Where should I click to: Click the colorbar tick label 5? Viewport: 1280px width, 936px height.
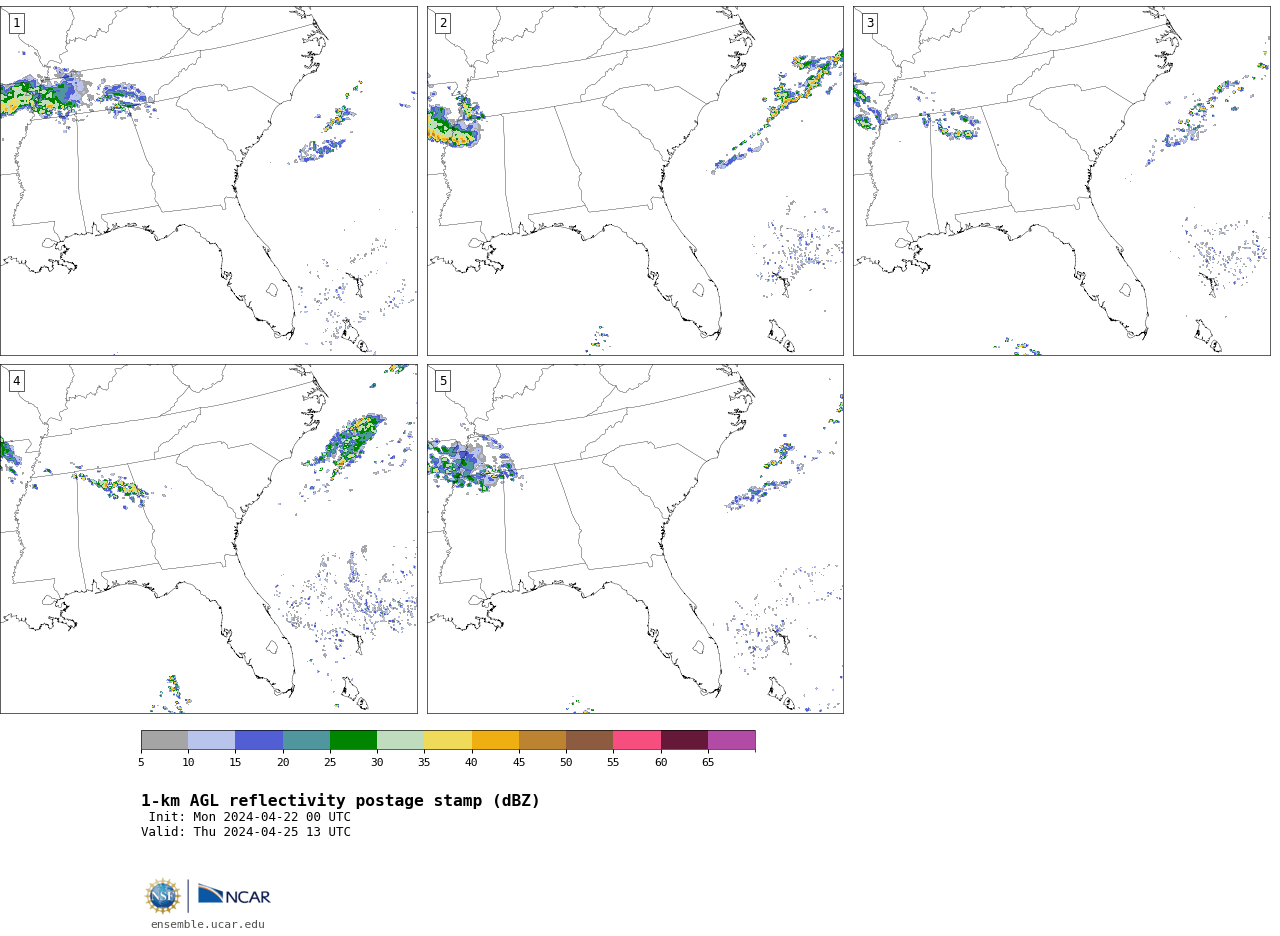(x=141, y=762)
